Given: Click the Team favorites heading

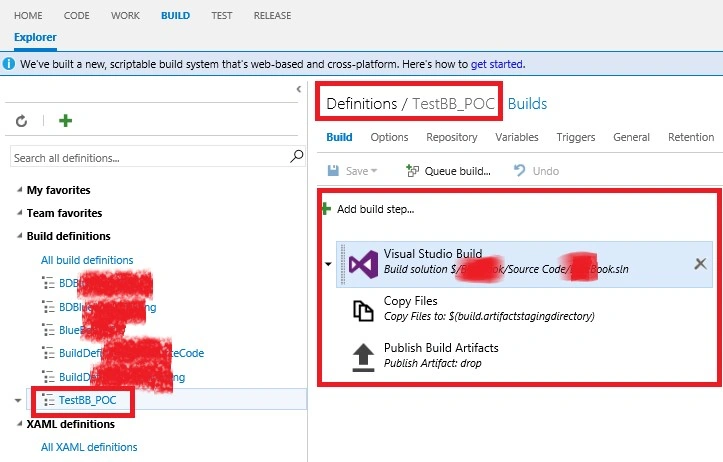Looking at the screenshot, I should pyautogui.click(x=65, y=213).
